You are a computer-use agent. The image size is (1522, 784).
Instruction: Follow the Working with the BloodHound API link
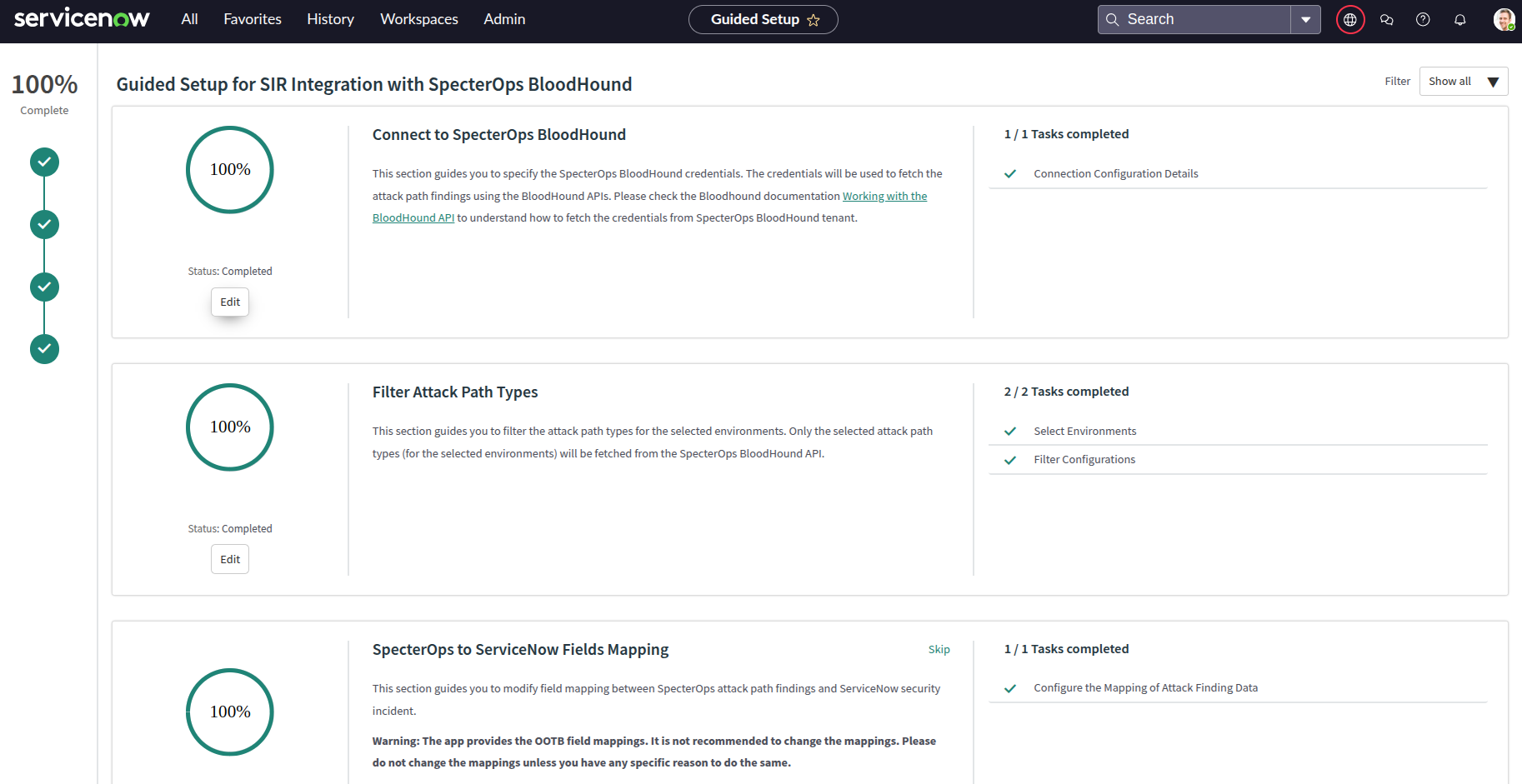pos(884,197)
